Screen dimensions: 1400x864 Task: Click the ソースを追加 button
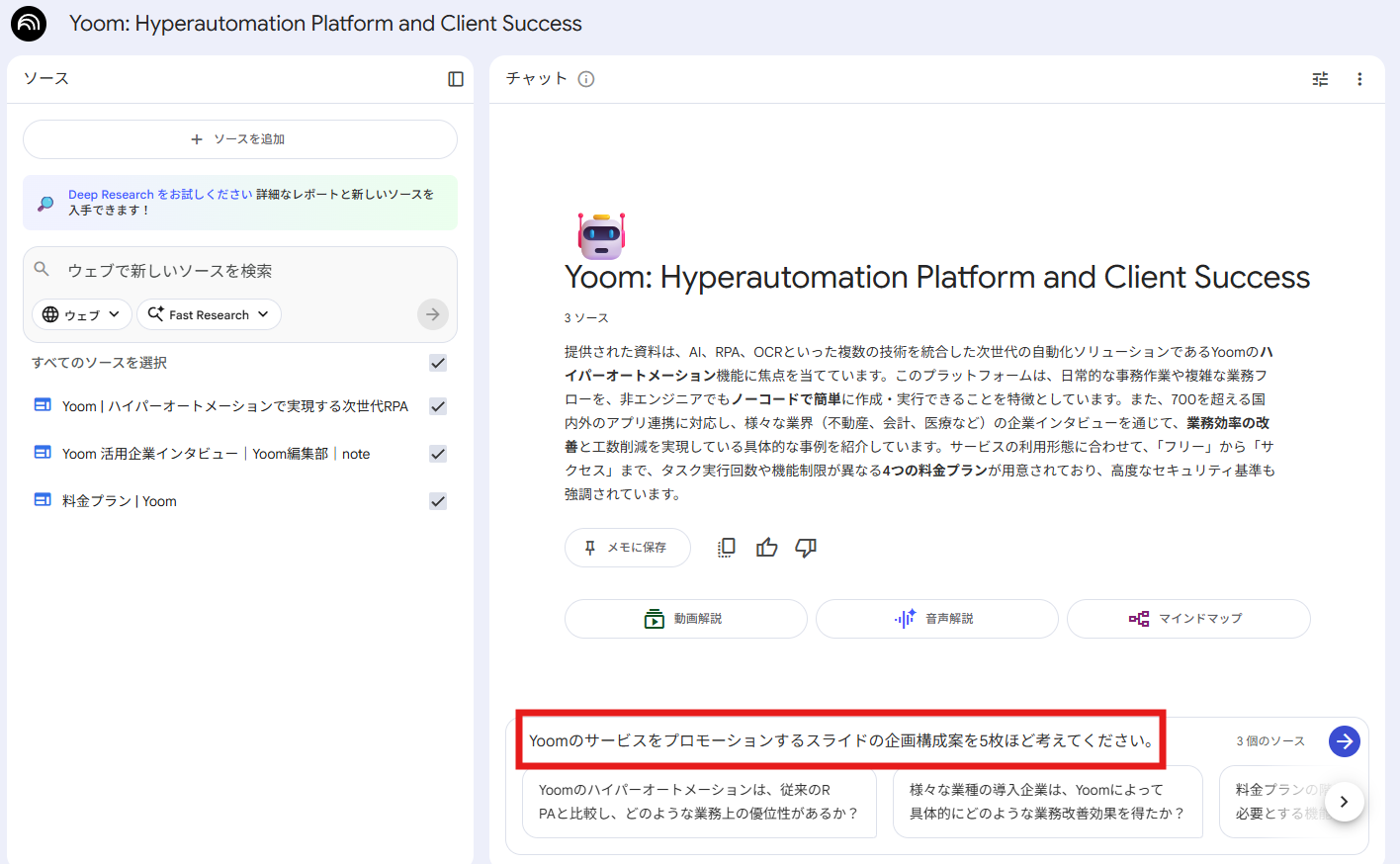pyautogui.click(x=239, y=139)
